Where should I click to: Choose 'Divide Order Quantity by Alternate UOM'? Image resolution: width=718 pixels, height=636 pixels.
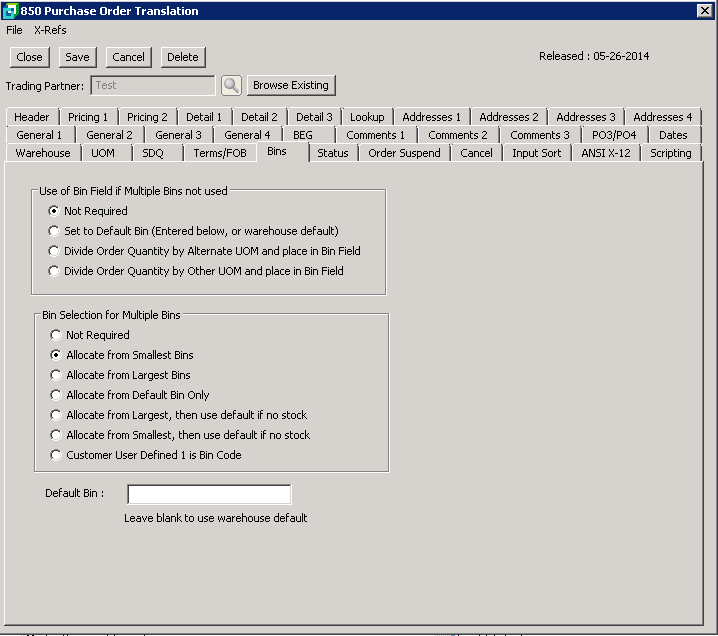[54, 251]
